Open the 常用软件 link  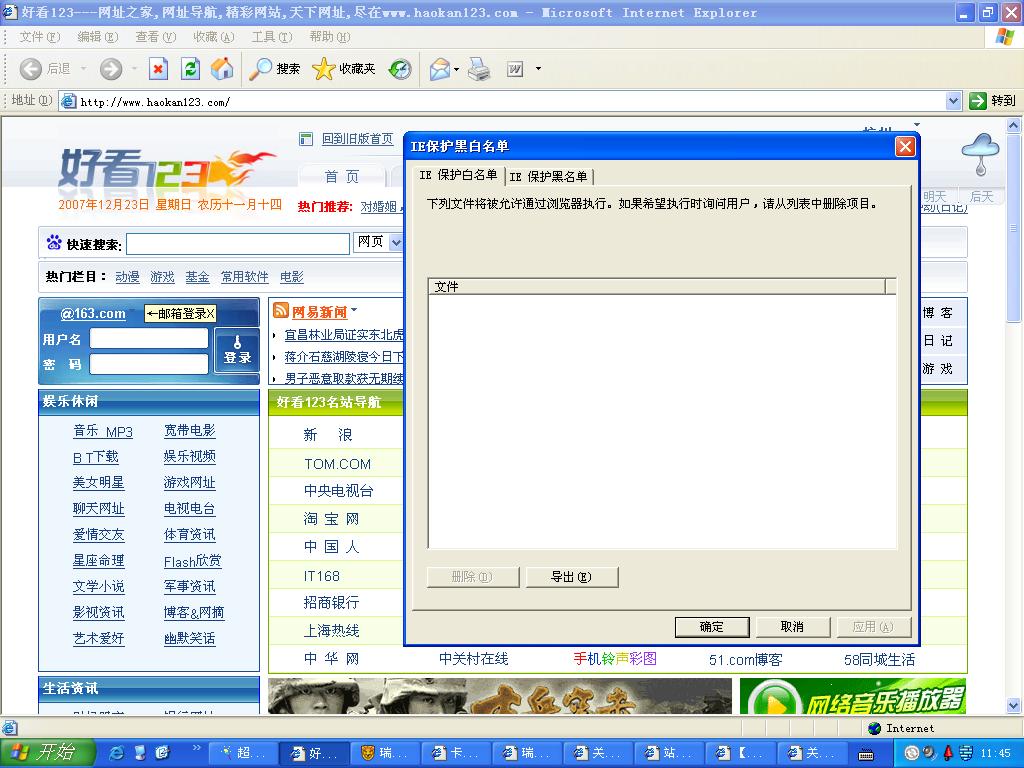point(244,277)
